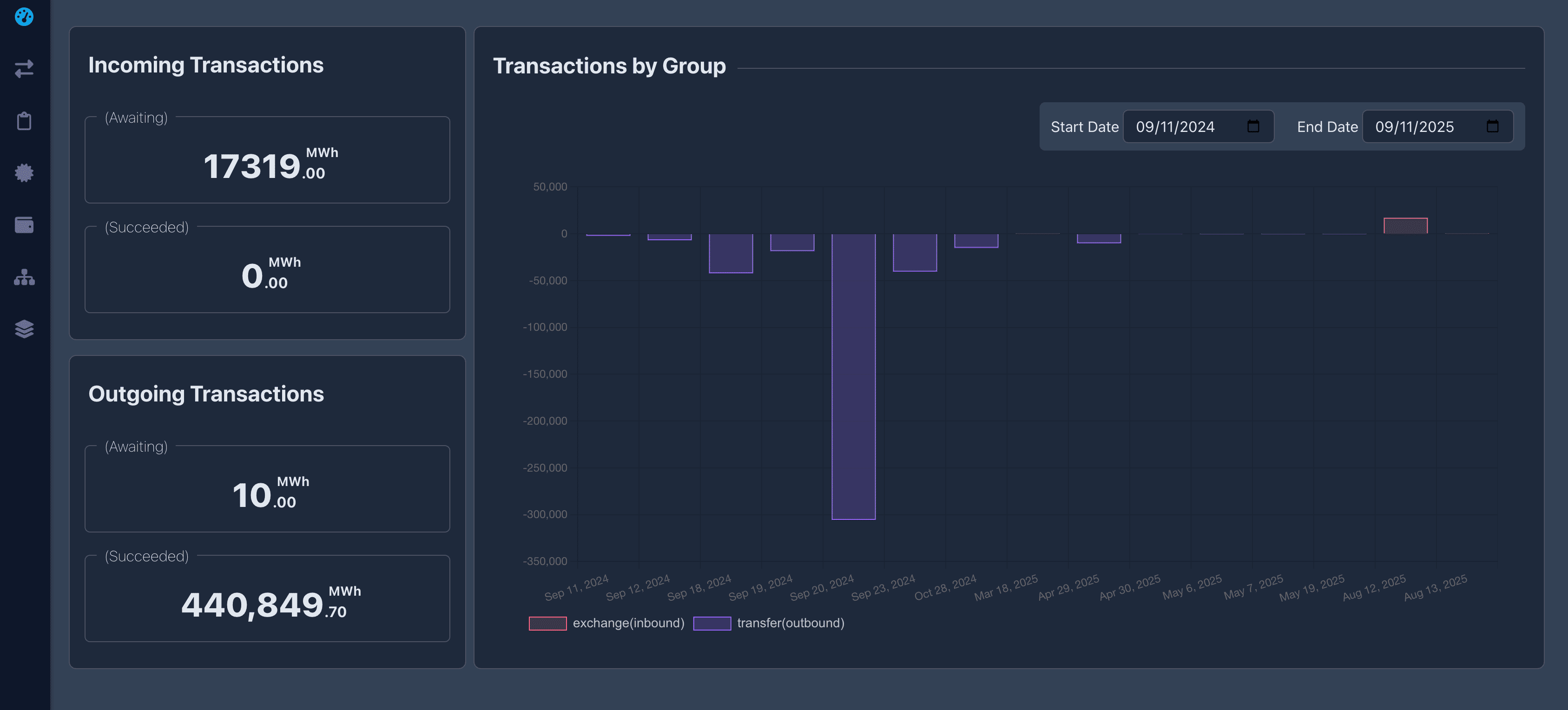Image resolution: width=1568 pixels, height=710 pixels.
Task: Select the outgoing Succeeded 440,849.70 MWh card
Action: point(267,598)
